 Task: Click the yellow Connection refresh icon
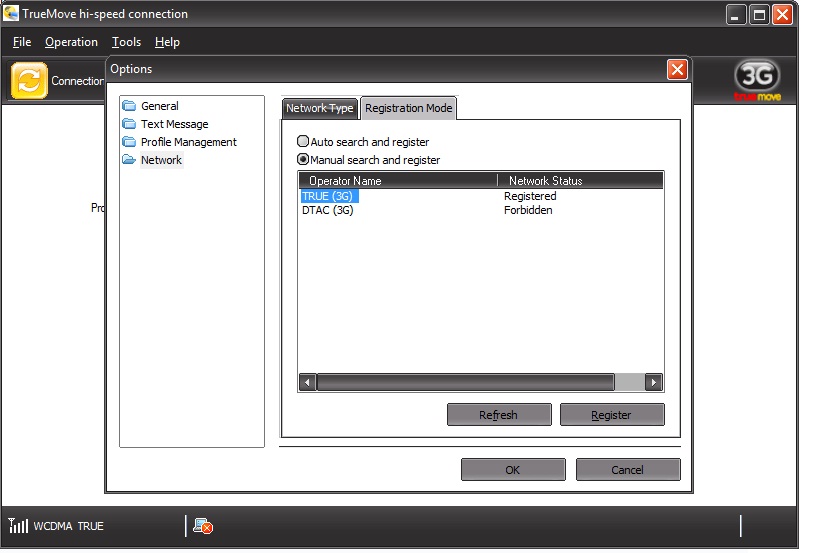coord(29,80)
